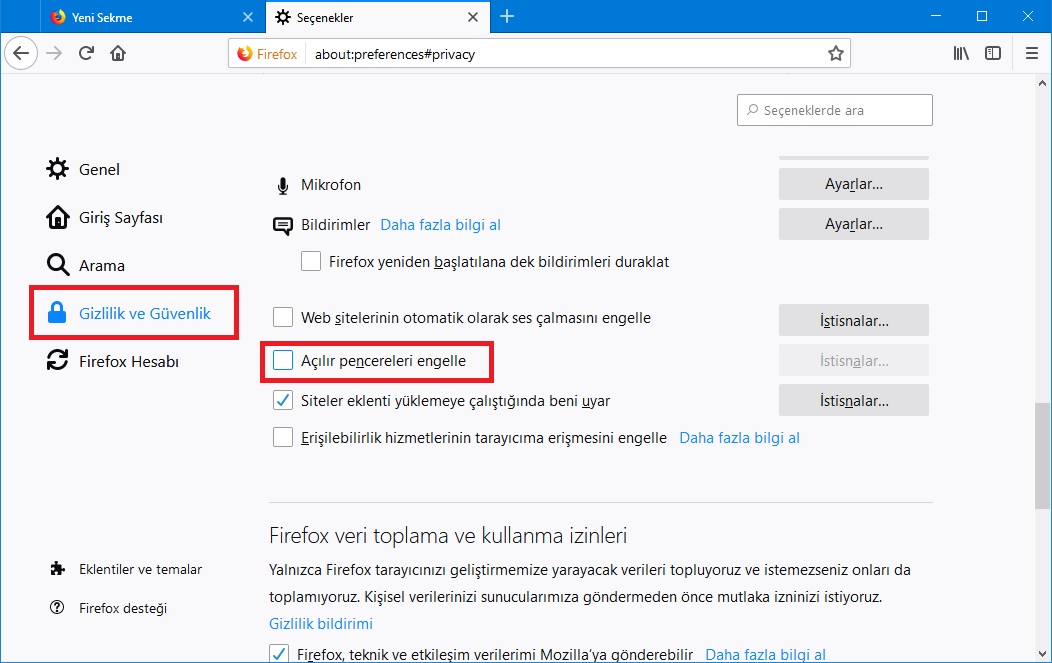Click the vertical scrollbar thumb
1052x663 pixels.
coord(1042,456)
